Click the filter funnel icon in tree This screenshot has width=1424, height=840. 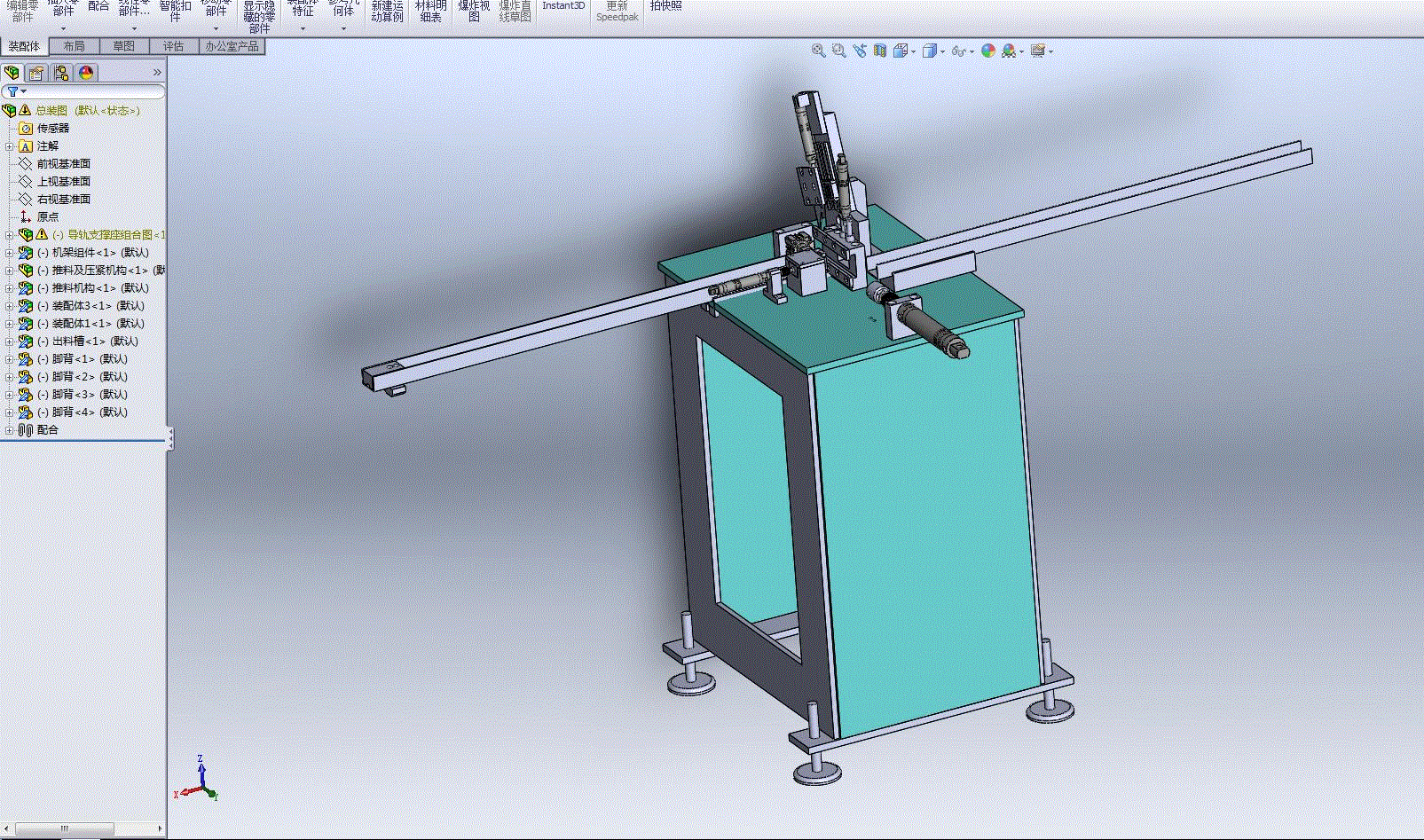pyautogui.click(x=12, y=91)
